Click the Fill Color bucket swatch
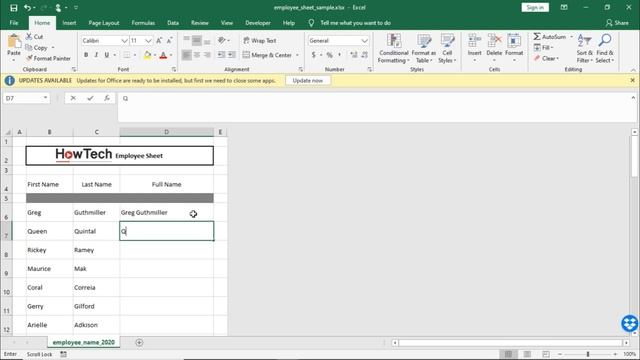This screenshot has height=360, width=640. [148, 55]
